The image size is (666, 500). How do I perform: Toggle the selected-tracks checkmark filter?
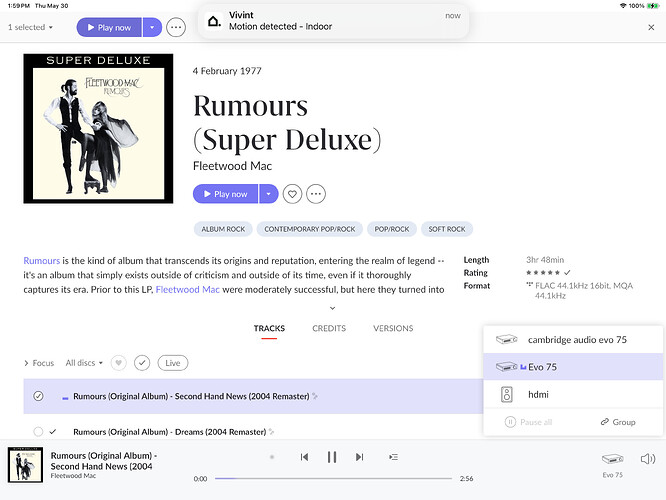[142, 363]
